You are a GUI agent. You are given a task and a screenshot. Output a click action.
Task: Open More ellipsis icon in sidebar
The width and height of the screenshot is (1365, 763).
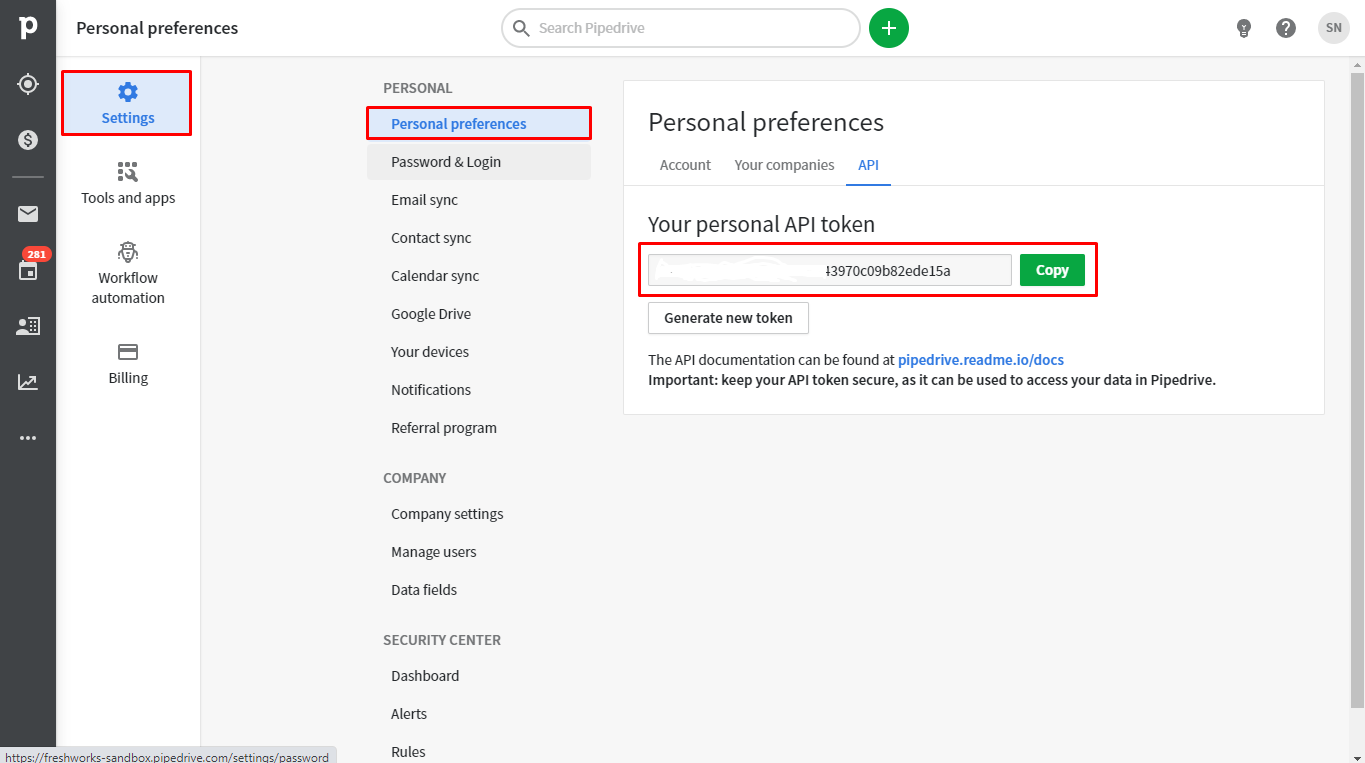click(x=28, y=438)
